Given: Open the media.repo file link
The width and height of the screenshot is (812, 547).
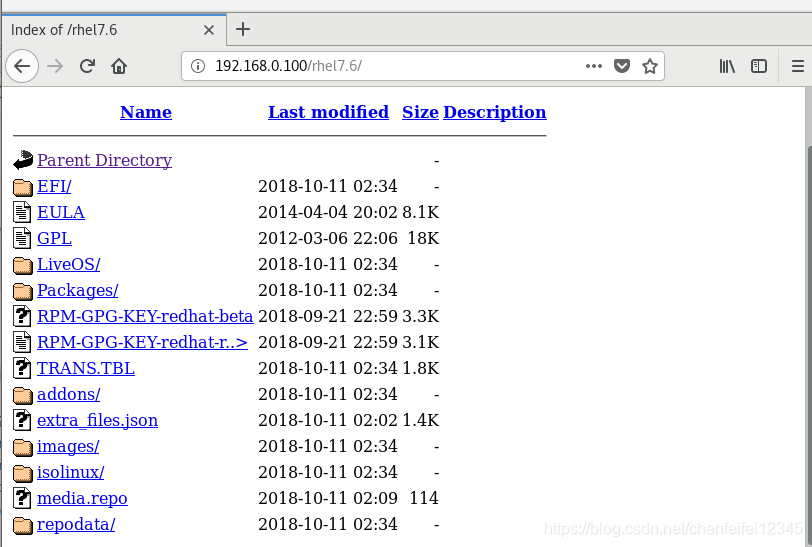Looking at the screenshot, I should 82,498.
